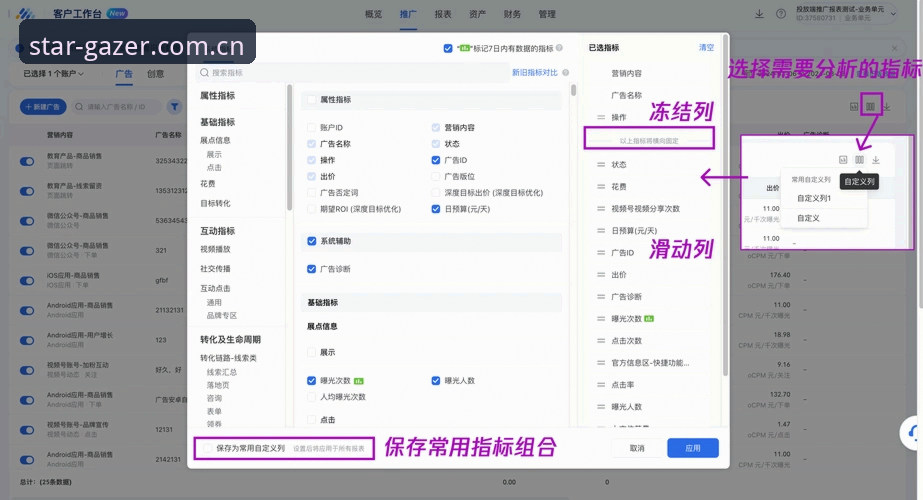Click the 应用 apply button

pos(693,448)
